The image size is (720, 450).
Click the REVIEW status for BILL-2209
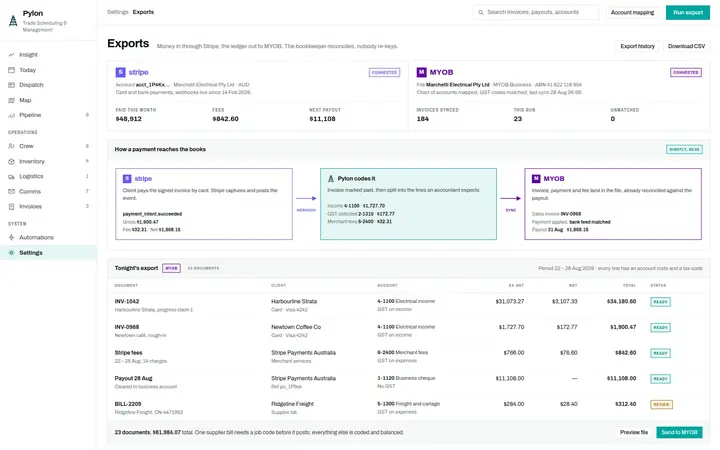(x=661, y=405)
